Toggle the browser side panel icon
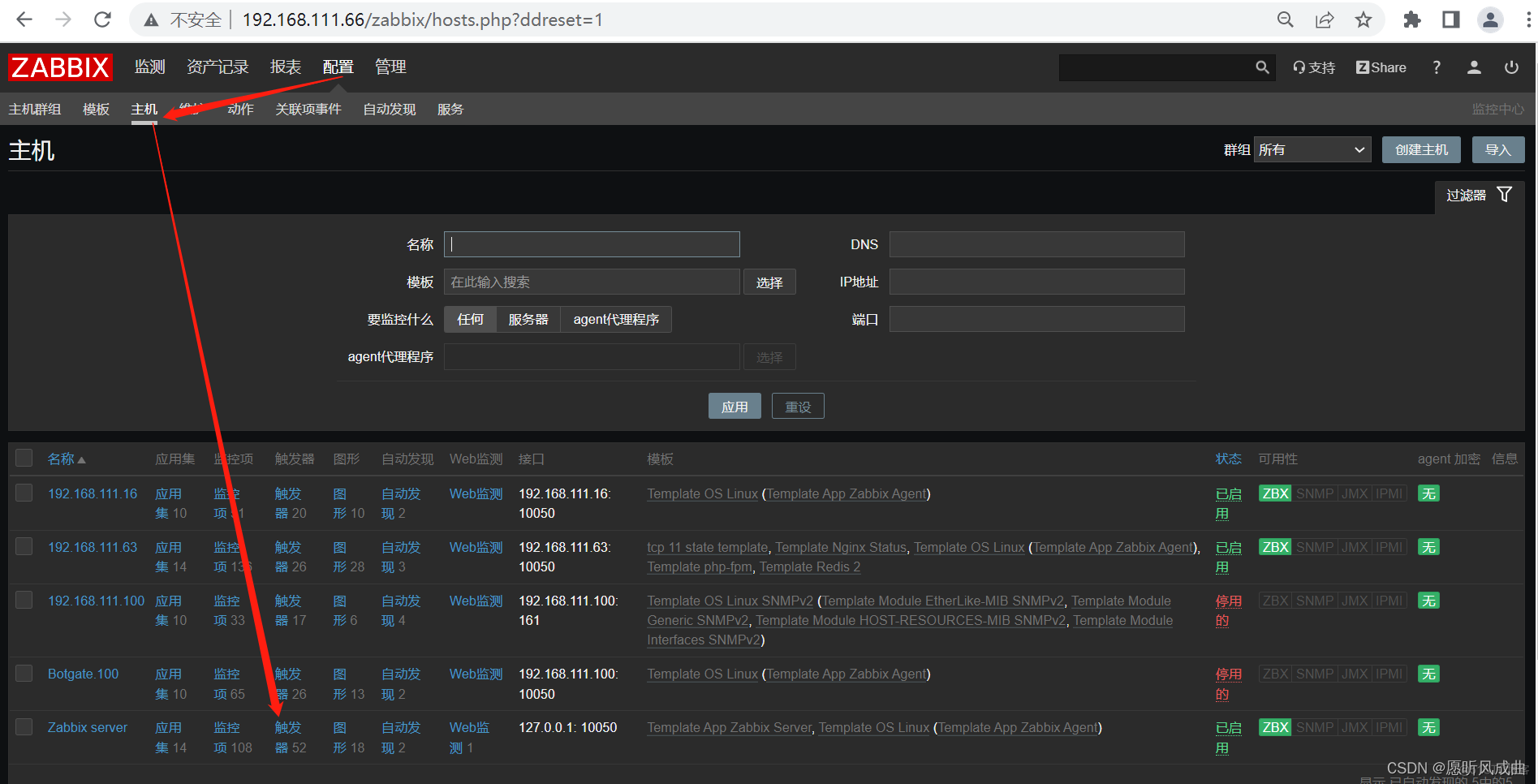 point(1451,19)
